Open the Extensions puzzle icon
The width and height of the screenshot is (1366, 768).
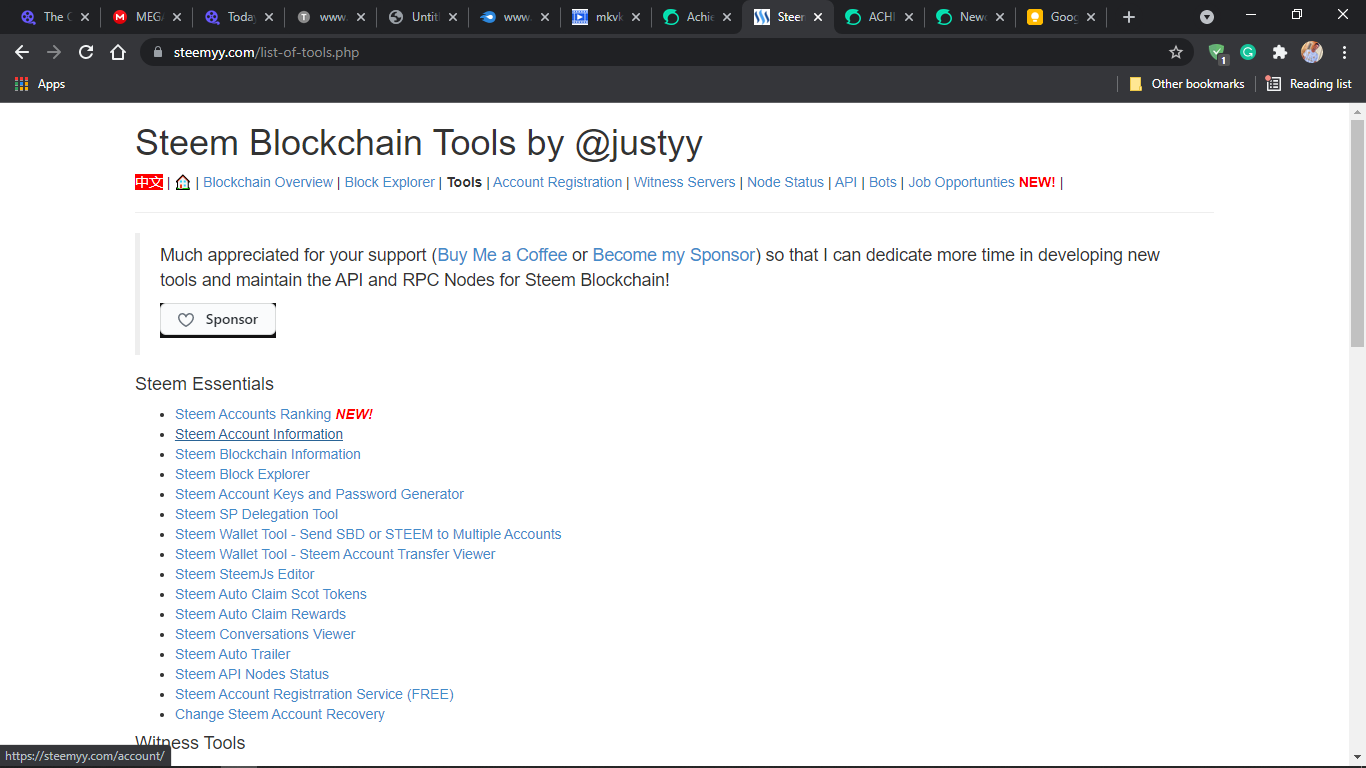[1280, 52]
